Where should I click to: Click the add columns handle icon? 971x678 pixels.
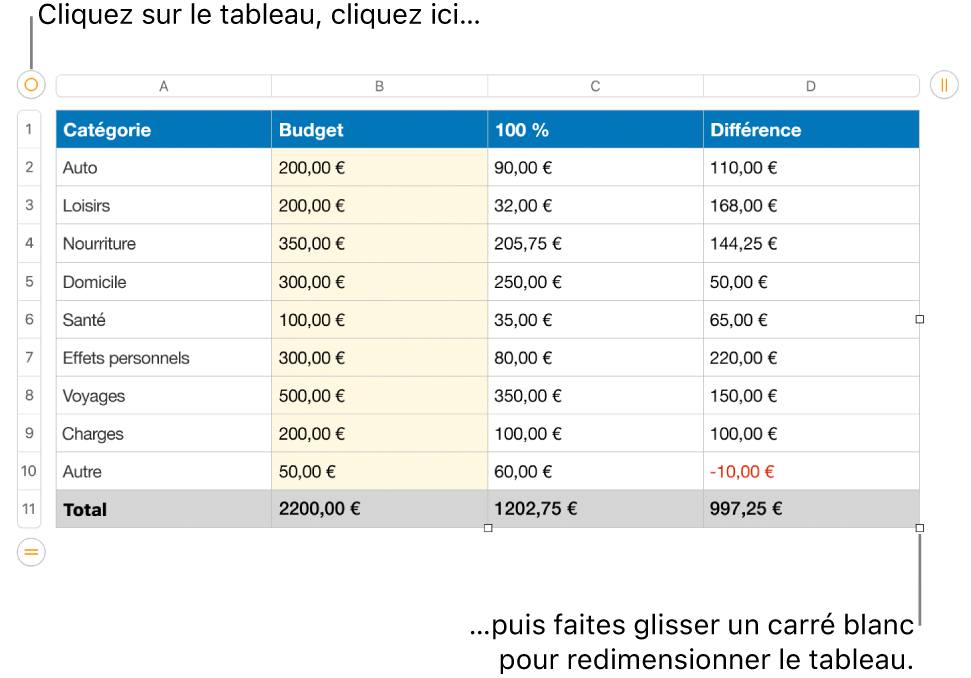click(944, 85)
